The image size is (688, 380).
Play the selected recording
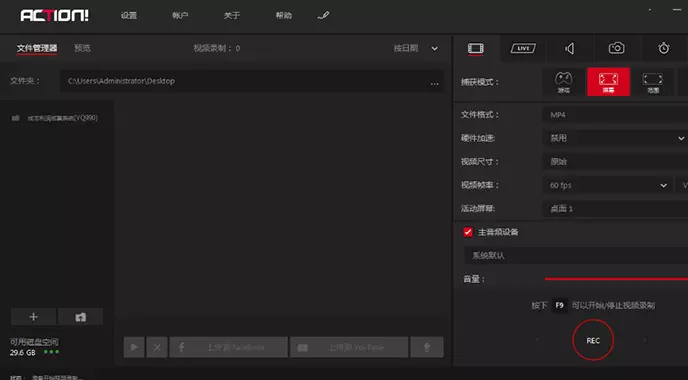[134, 348]
